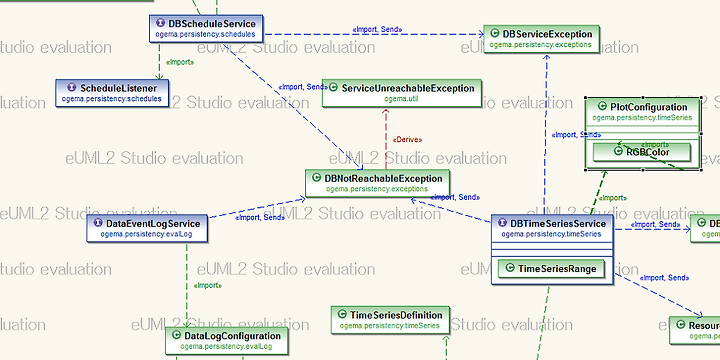Click Import label below DBScheduleService
Viewport: 720px width, 360px height.
[180, 62]
